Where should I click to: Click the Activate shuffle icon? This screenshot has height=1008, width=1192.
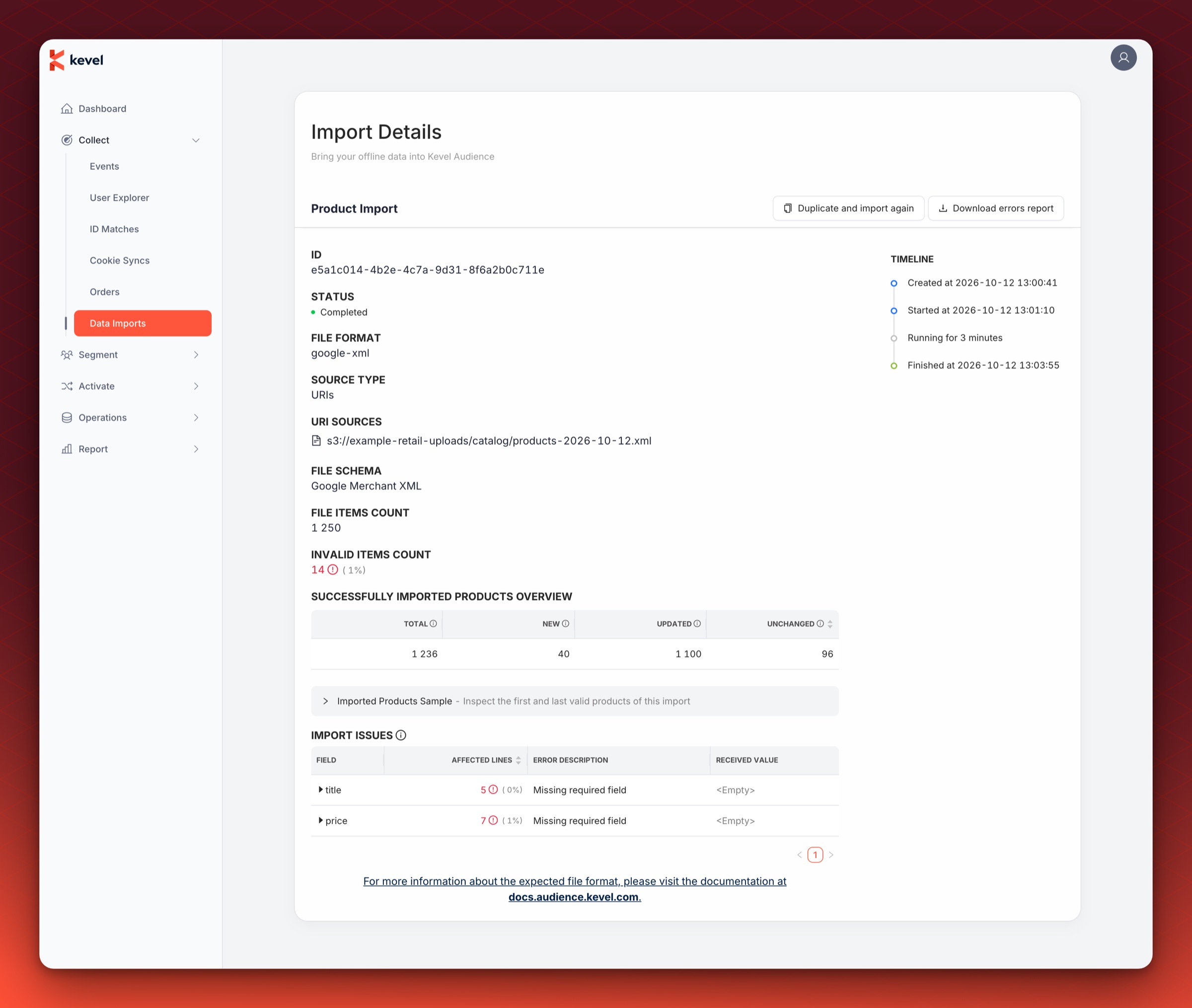(x=67, y=386)
